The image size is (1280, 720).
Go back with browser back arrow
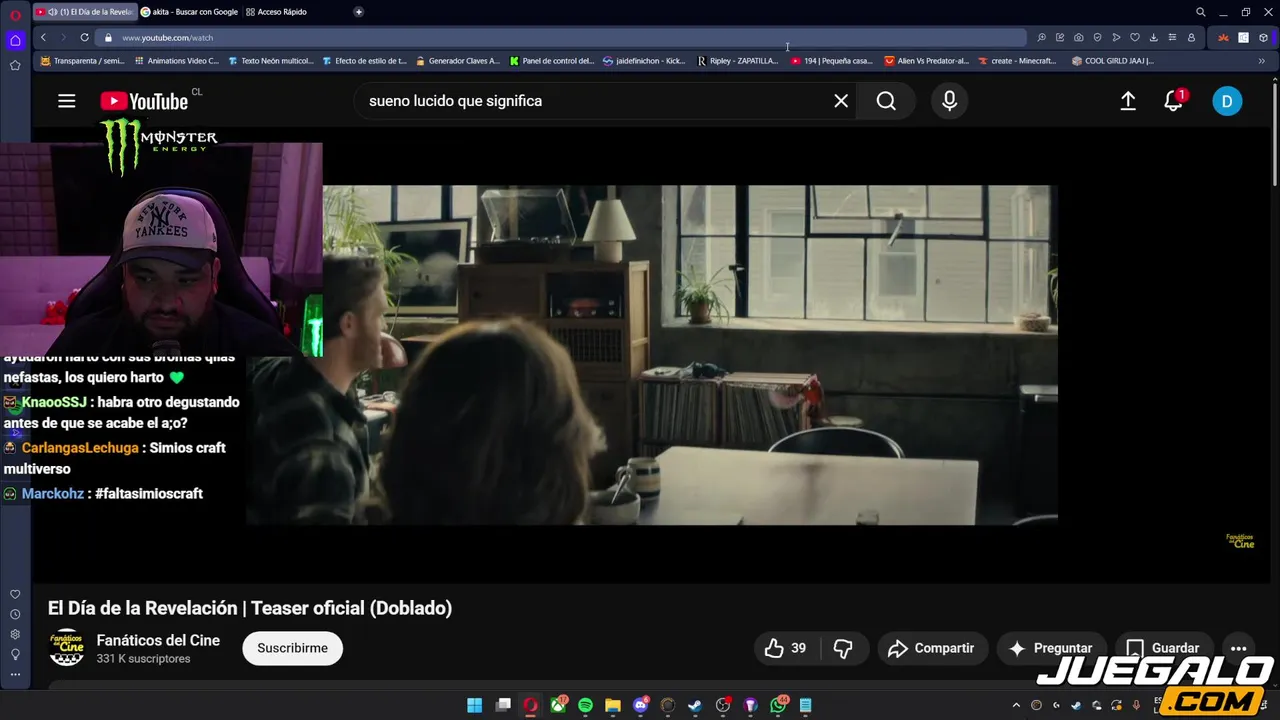[43, 37]
